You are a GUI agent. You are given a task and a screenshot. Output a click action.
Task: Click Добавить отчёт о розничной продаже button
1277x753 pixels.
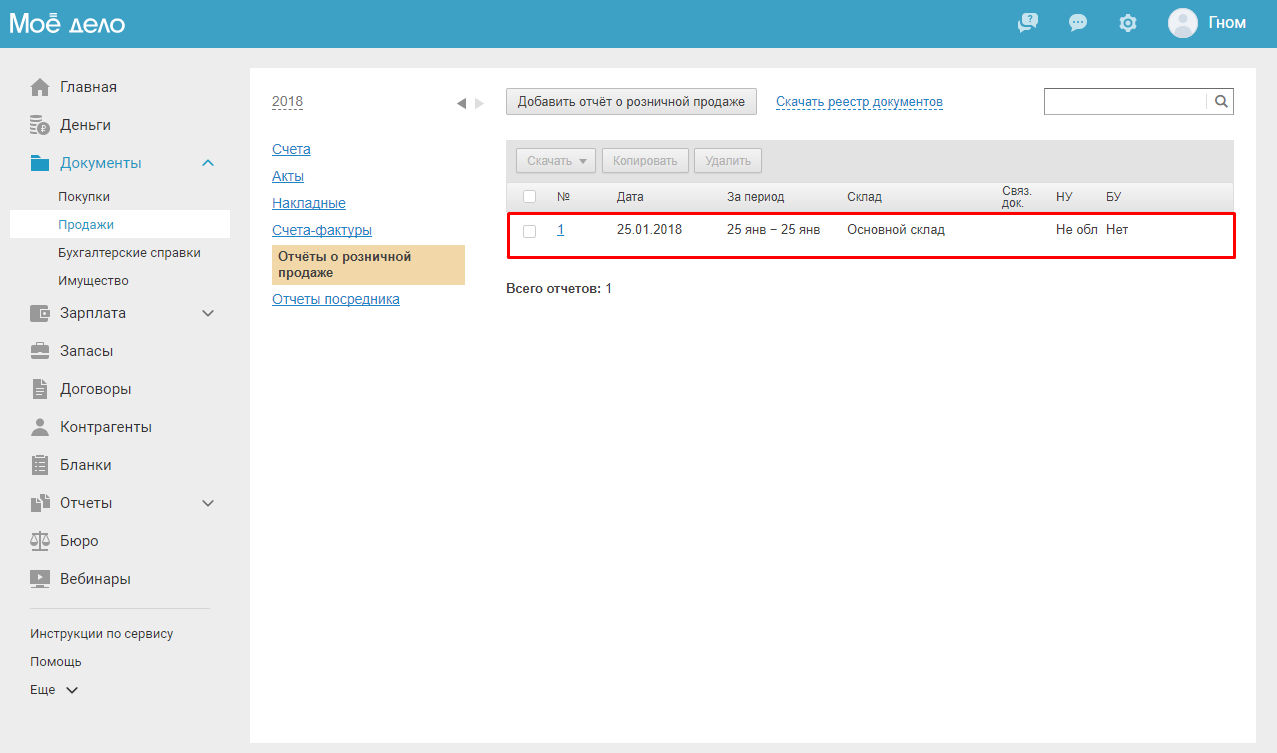[631, 101]
